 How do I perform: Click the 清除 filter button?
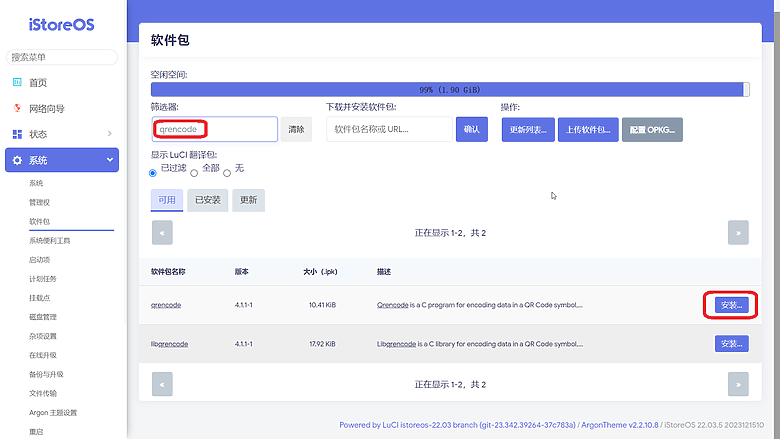296,129
